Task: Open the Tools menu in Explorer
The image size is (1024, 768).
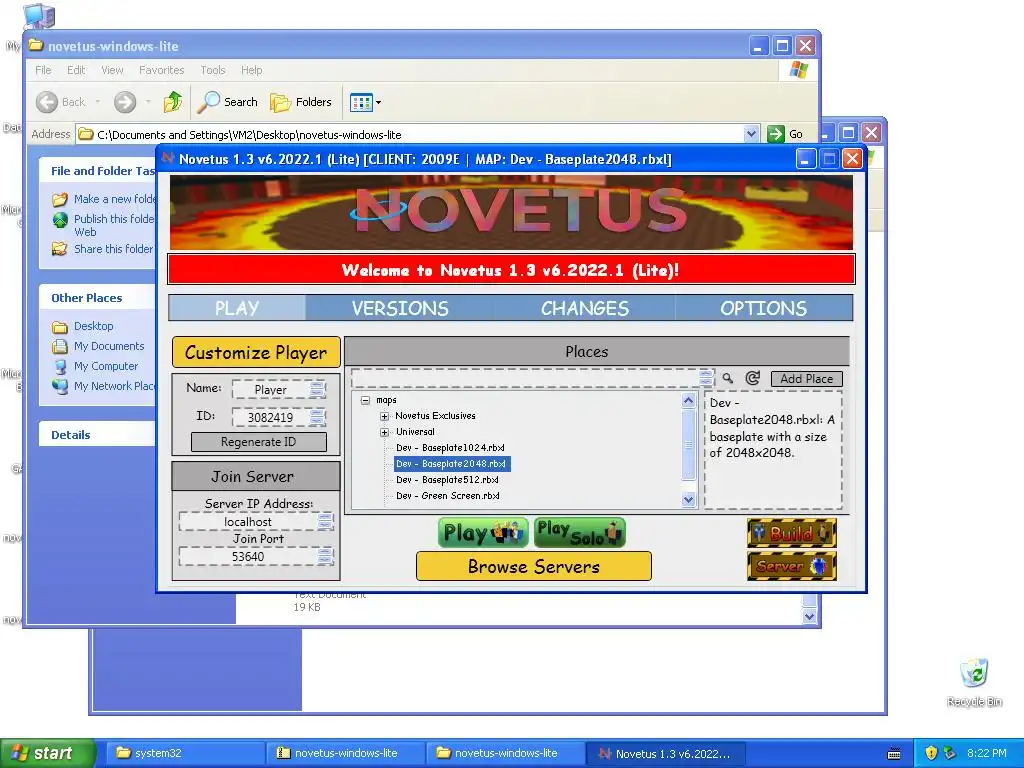Action: 212,70
